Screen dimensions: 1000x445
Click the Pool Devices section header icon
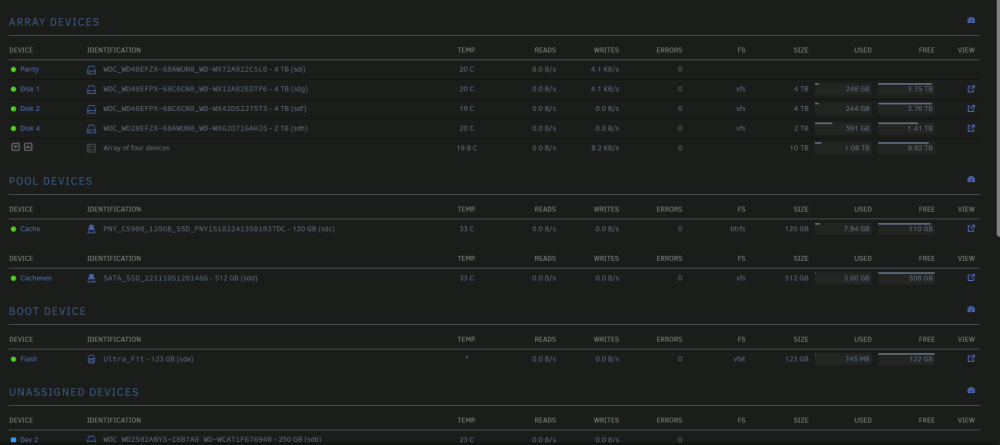pos(971,180)
